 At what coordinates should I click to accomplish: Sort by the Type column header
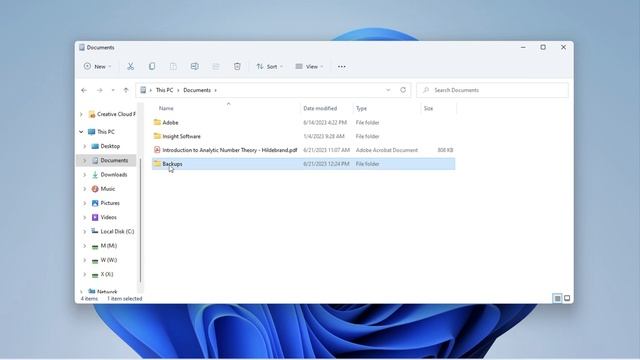(x=361, y=109)
